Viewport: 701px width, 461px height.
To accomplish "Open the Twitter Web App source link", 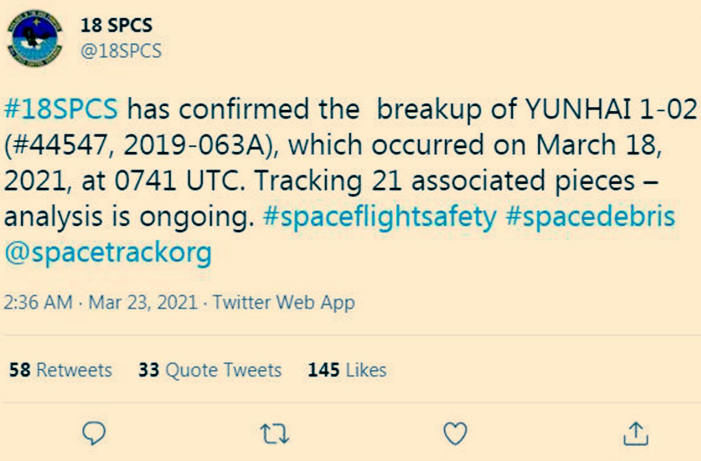I will pyautogui.click(x=284, y=302).
